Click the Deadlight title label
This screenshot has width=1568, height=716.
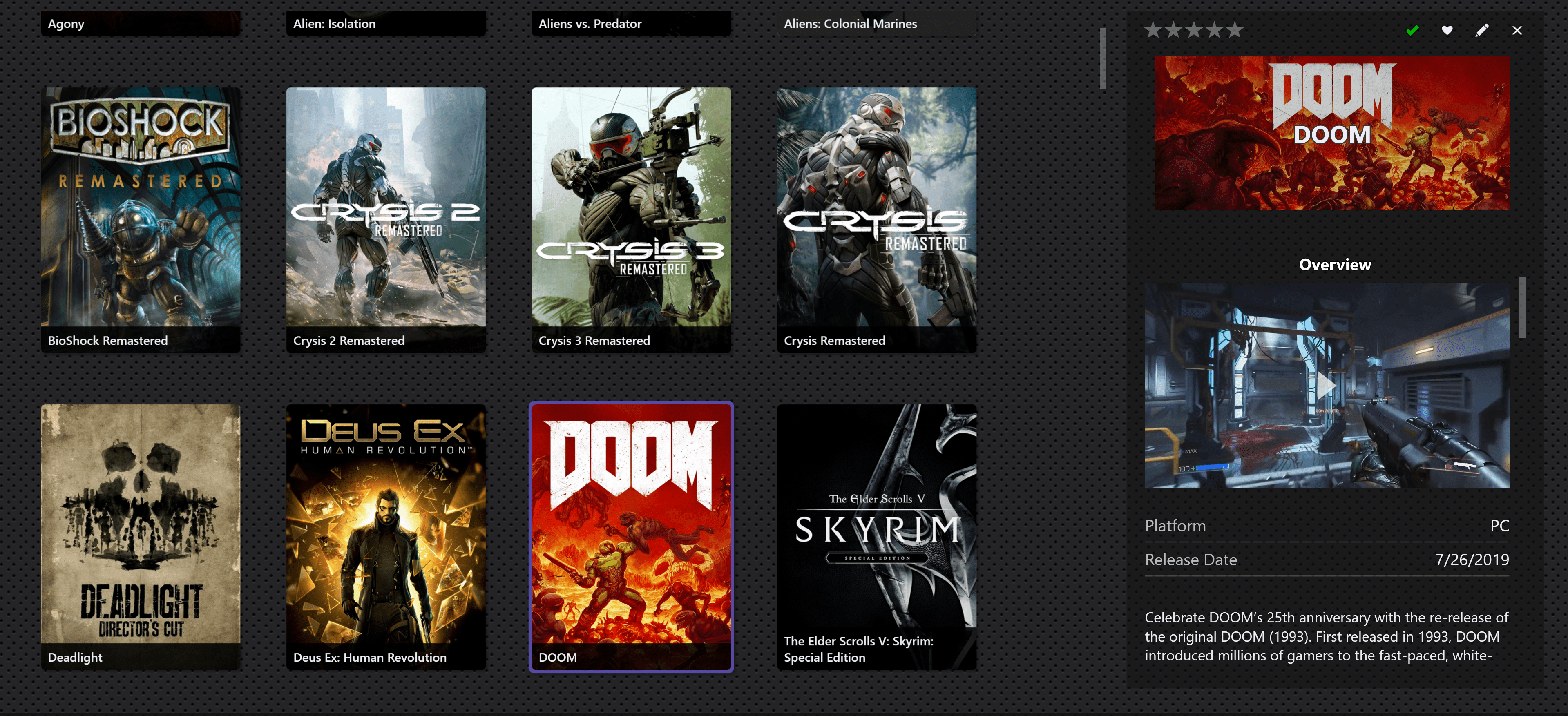point(75,658)
